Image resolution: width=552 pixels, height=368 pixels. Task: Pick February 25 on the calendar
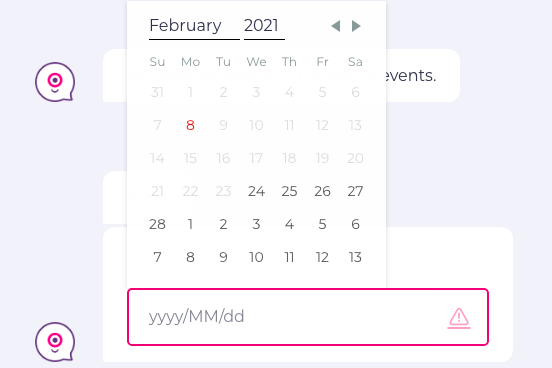tap(289, 191)
